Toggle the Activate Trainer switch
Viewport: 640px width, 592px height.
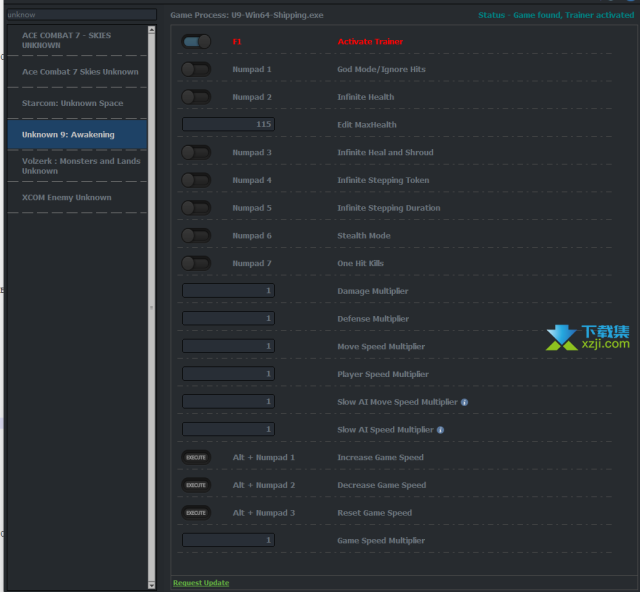coord(196,42)
